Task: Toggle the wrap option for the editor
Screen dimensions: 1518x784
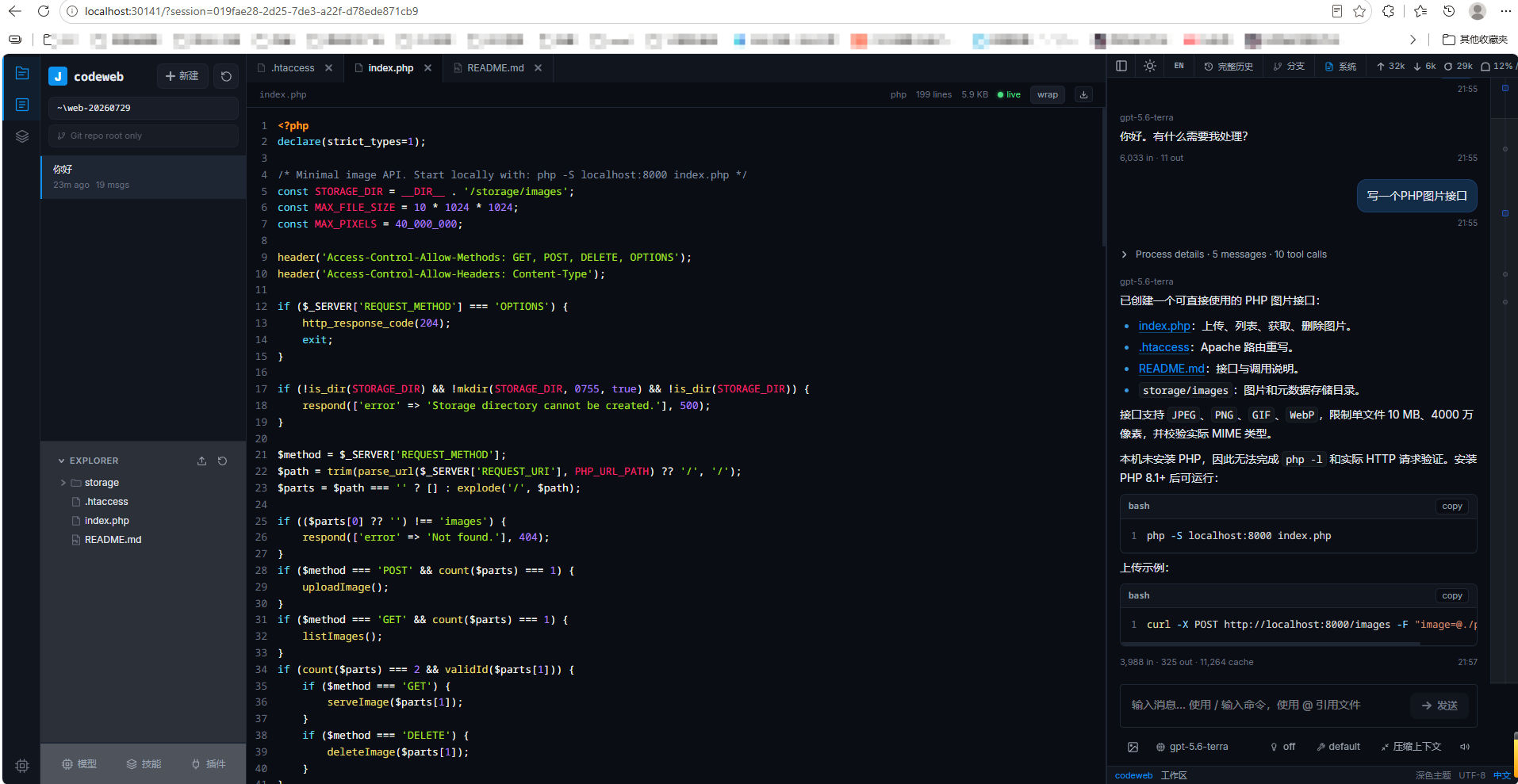Action: point(1048,94)
